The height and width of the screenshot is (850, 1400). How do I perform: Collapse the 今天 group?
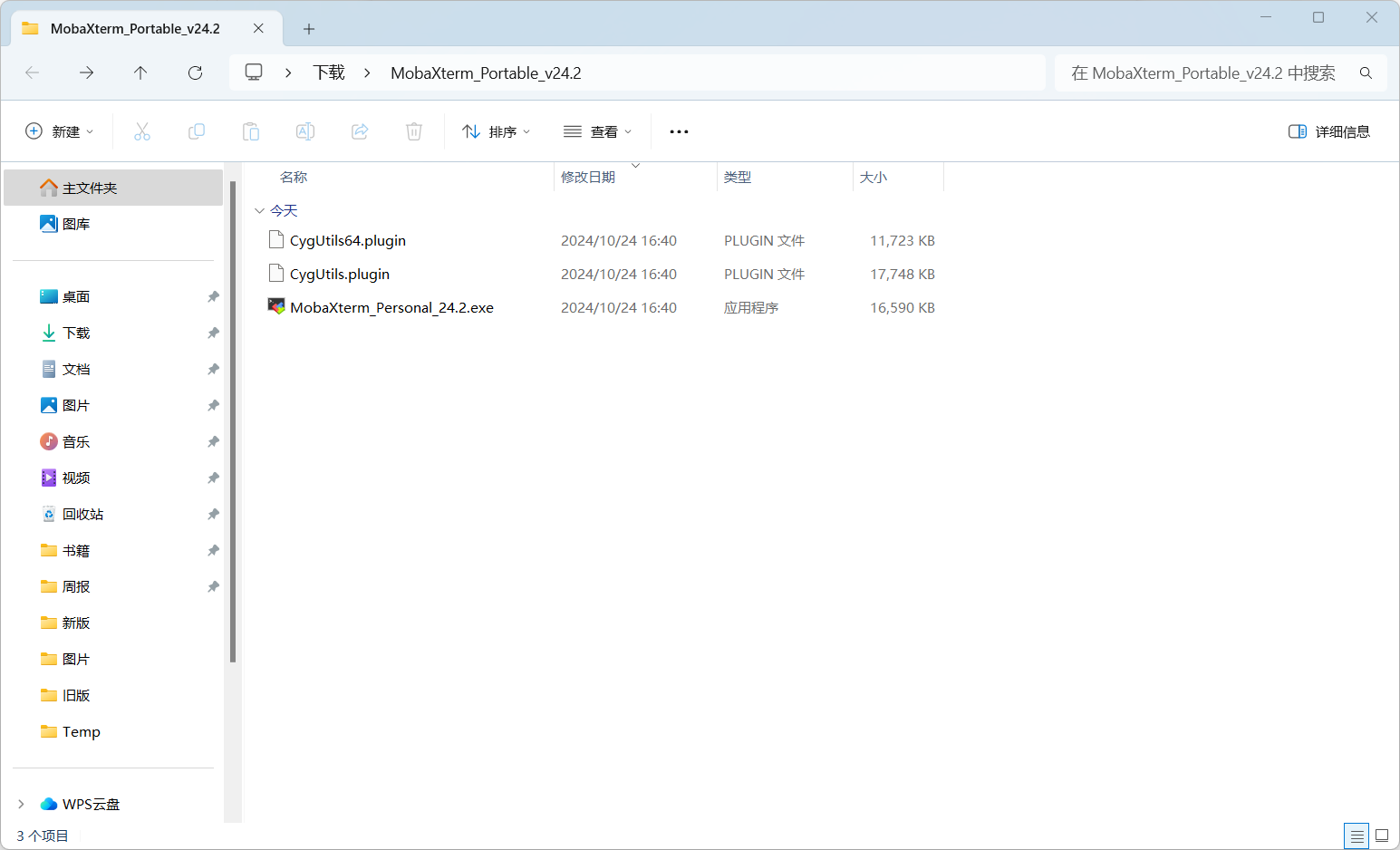[x=259, y=210]
